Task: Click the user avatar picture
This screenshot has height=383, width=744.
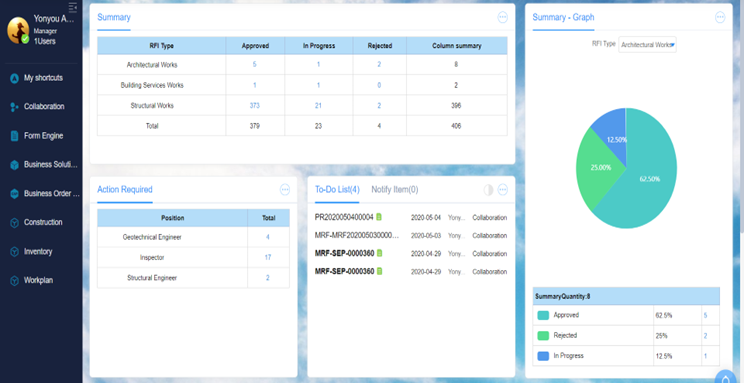Action: [x=18, y=30]
